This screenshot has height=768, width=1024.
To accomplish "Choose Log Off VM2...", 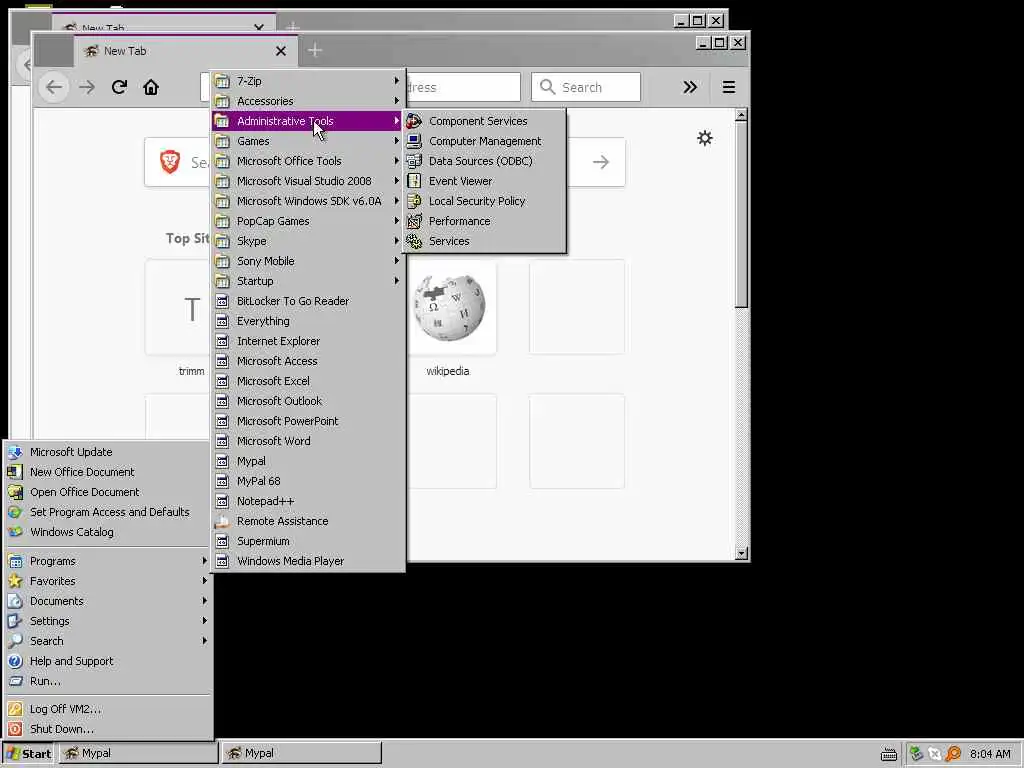I will tap(108, 709).
